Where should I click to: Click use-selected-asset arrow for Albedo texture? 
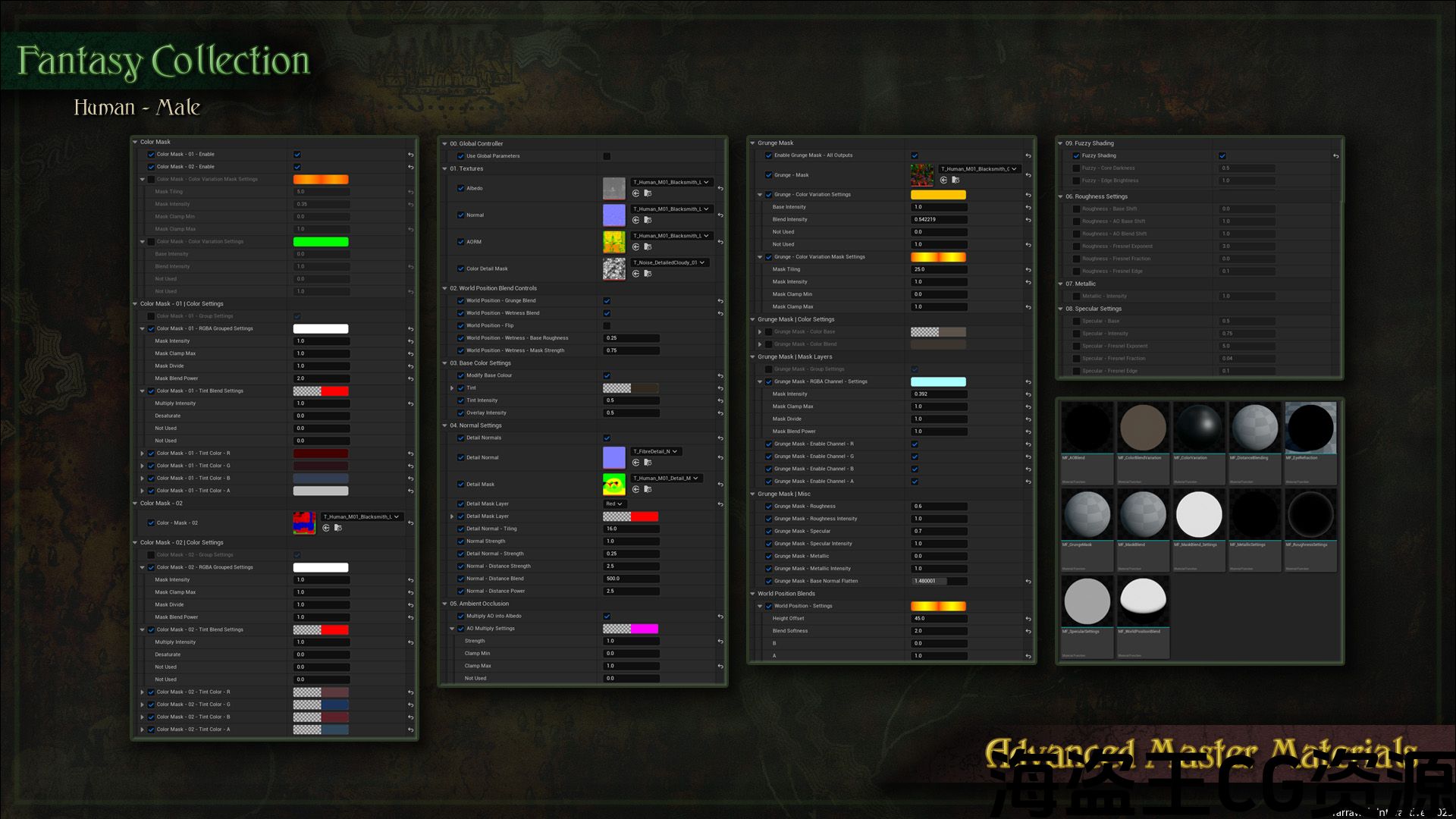point(635,193)
